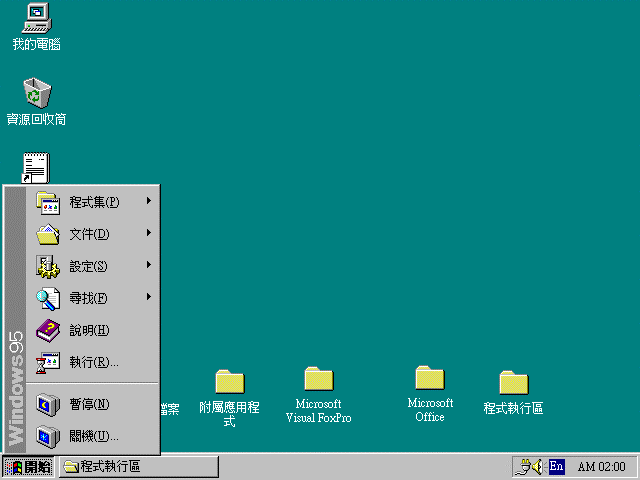Select the 程式執行區 folder icon on desktop
Image resolution: width=640 pixels, height=480 pixels.
[514, 382]
